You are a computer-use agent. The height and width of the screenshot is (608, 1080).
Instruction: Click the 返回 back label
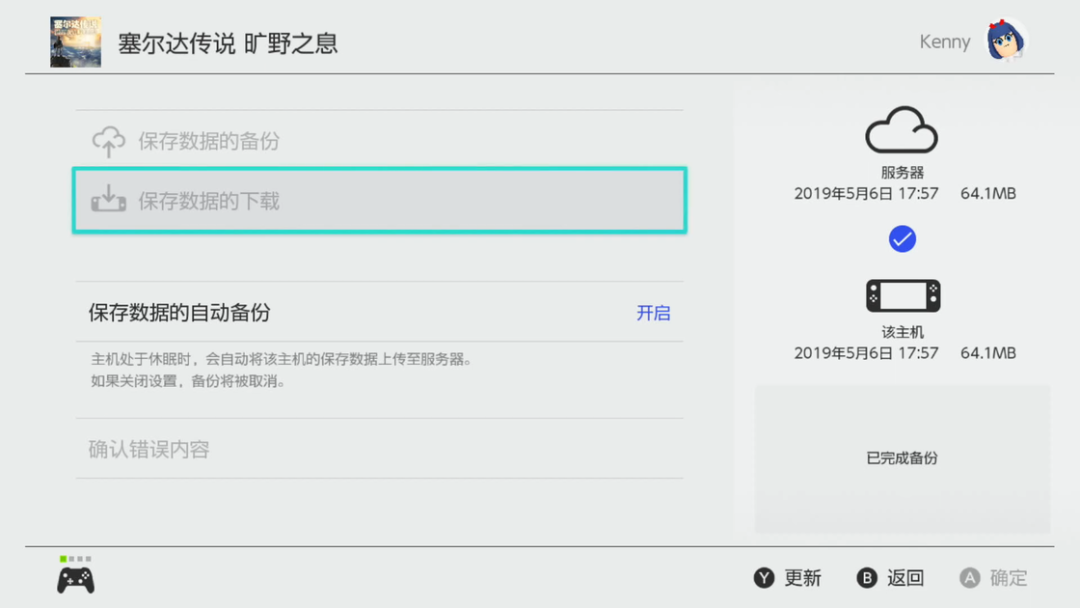point(904,578)
